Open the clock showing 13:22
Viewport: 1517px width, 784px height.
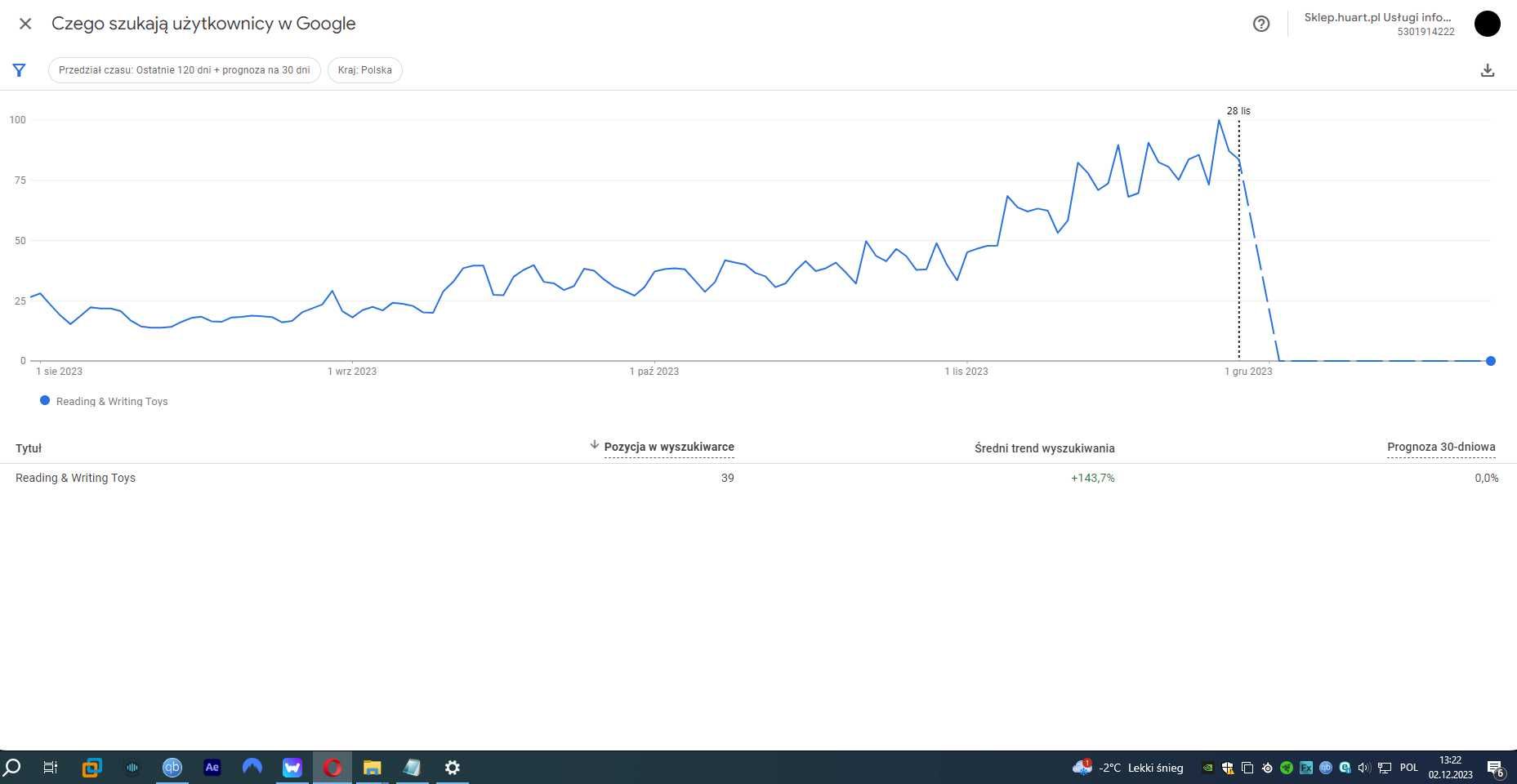tap(1451, 768)
